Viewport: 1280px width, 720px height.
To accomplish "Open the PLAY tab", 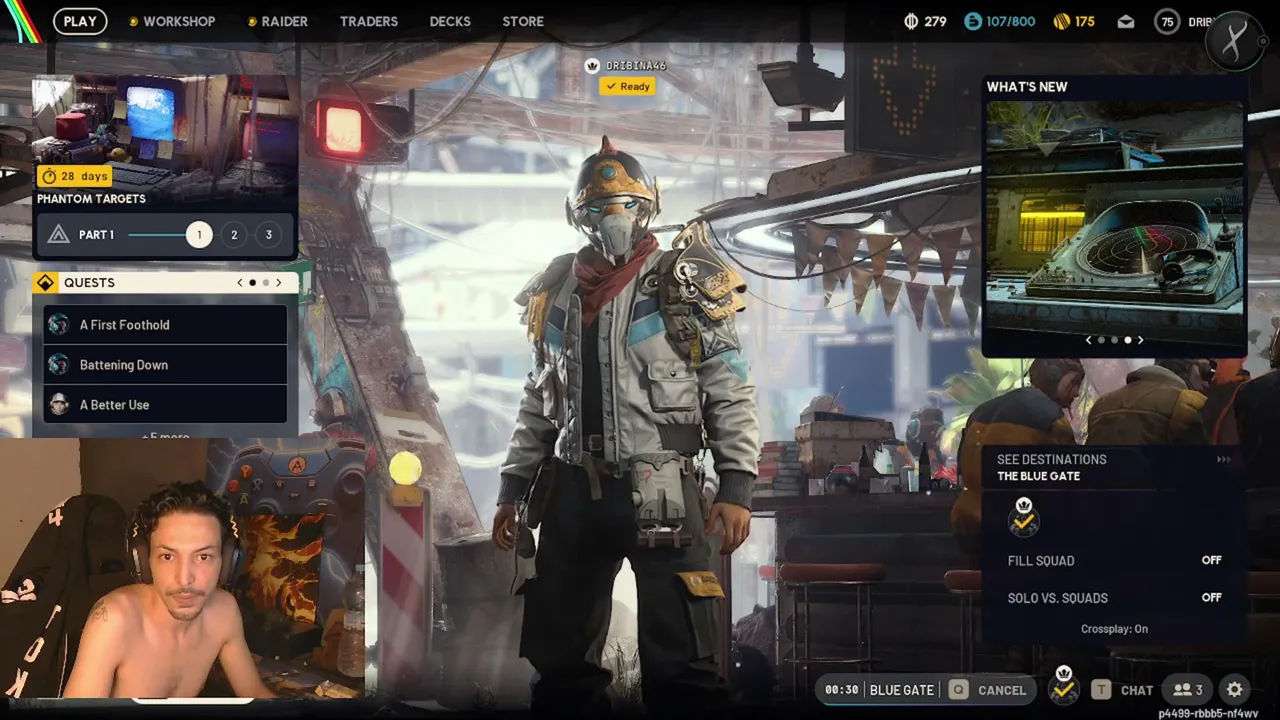I will click(80, 21).
